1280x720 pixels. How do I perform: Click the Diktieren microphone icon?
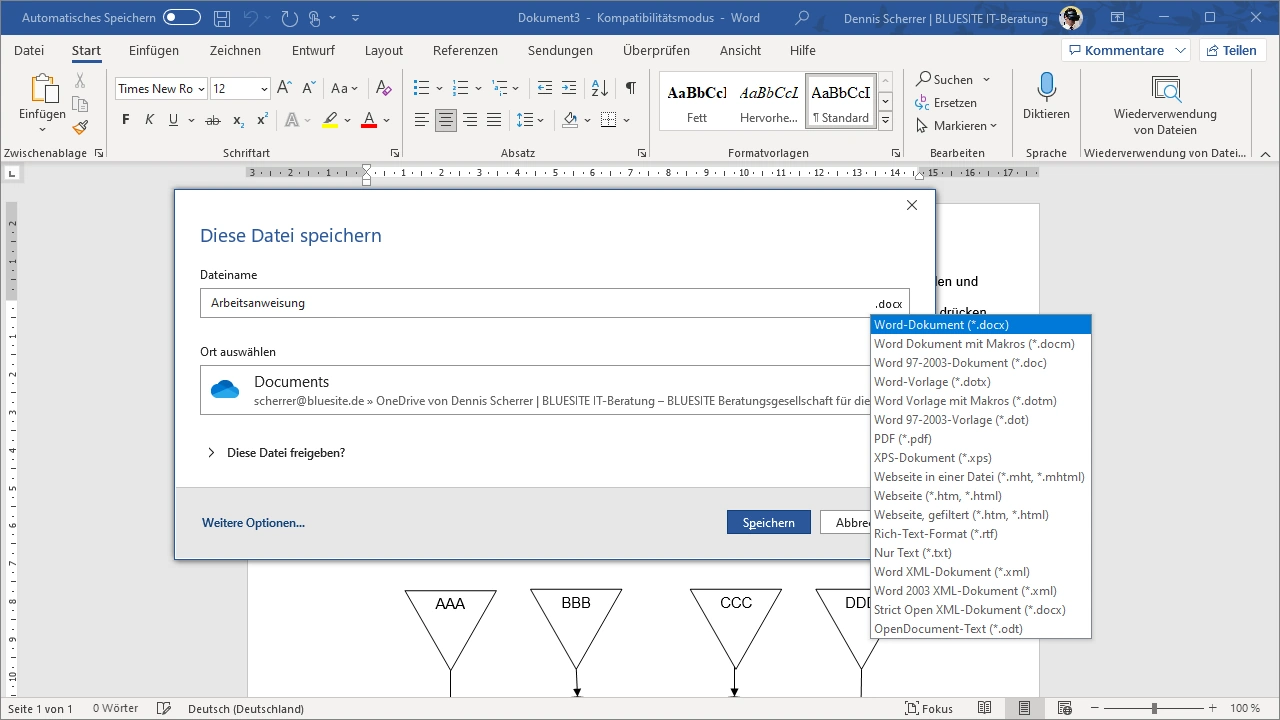pyautogui.click(x=1046, y=88)
